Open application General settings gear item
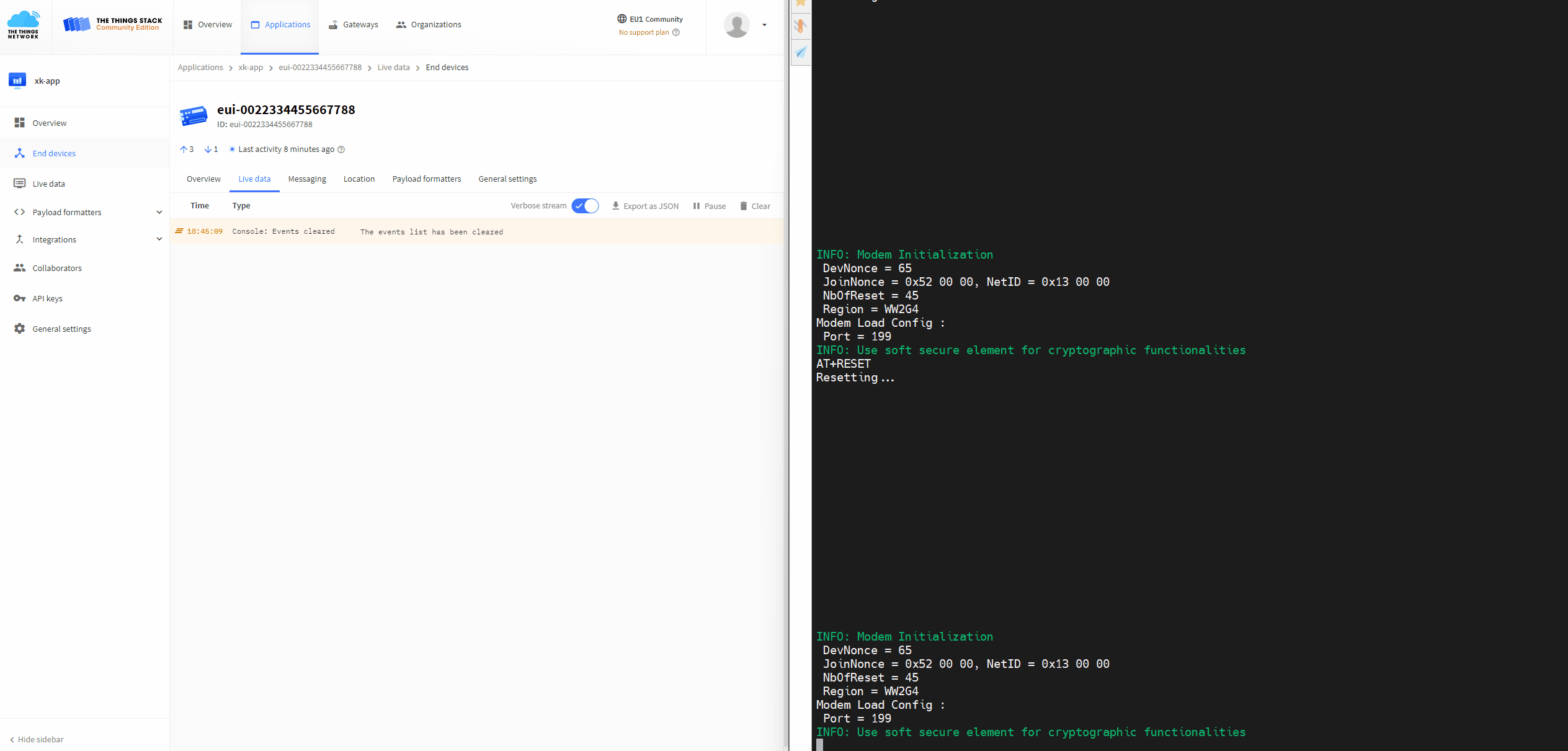 61,329
